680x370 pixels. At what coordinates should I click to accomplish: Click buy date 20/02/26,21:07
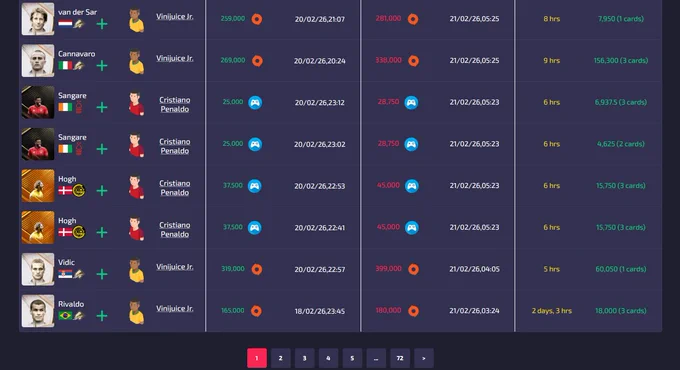320,19
